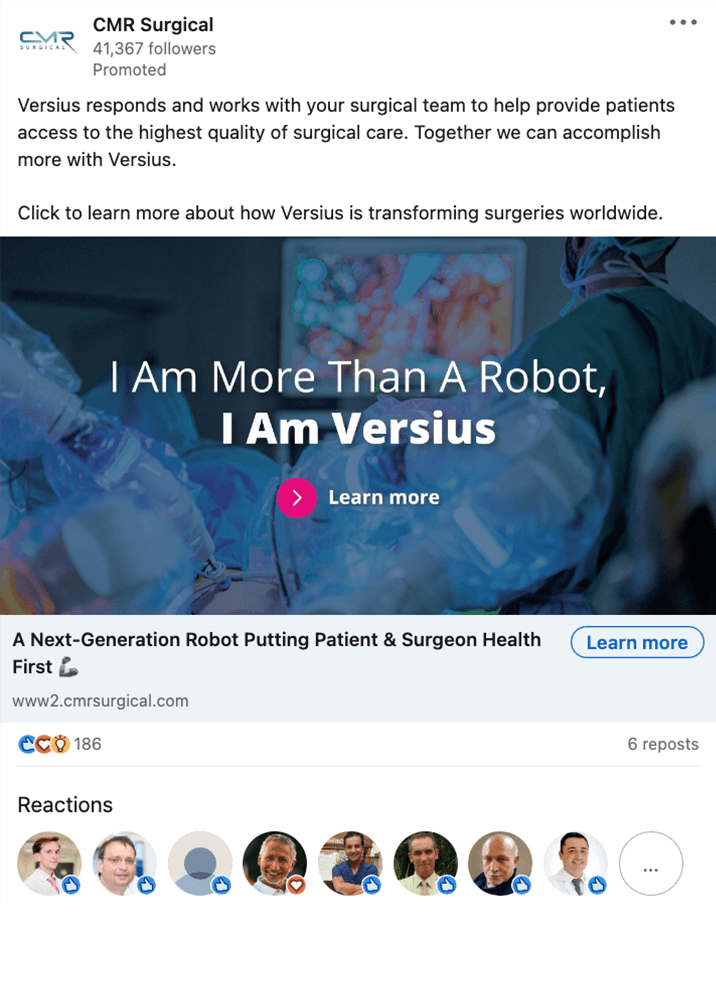
Task: Open the bald reactor's profile photo
Action: tap(500, 863)
